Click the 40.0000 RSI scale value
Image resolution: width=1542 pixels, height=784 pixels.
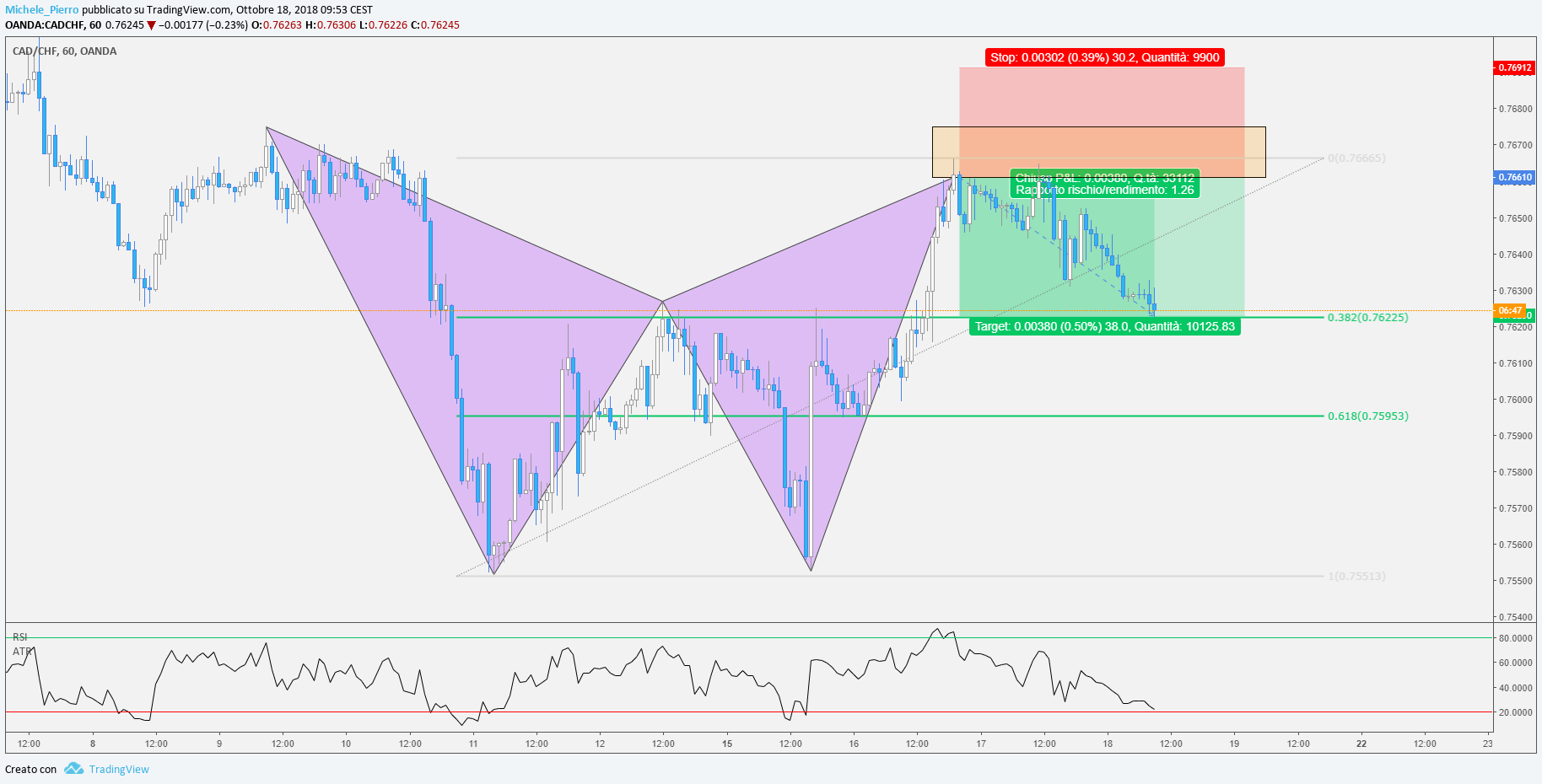coord(1516,688)
